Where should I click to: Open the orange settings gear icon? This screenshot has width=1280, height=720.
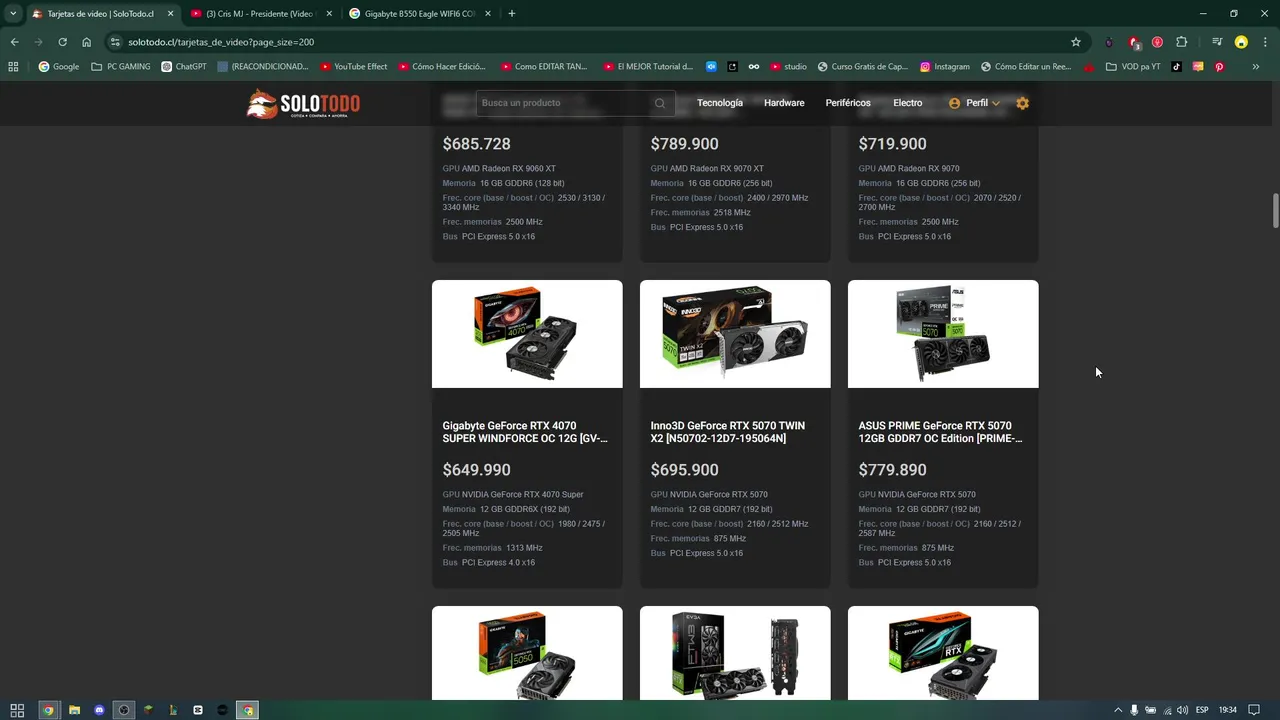[x=1022, y=103]
